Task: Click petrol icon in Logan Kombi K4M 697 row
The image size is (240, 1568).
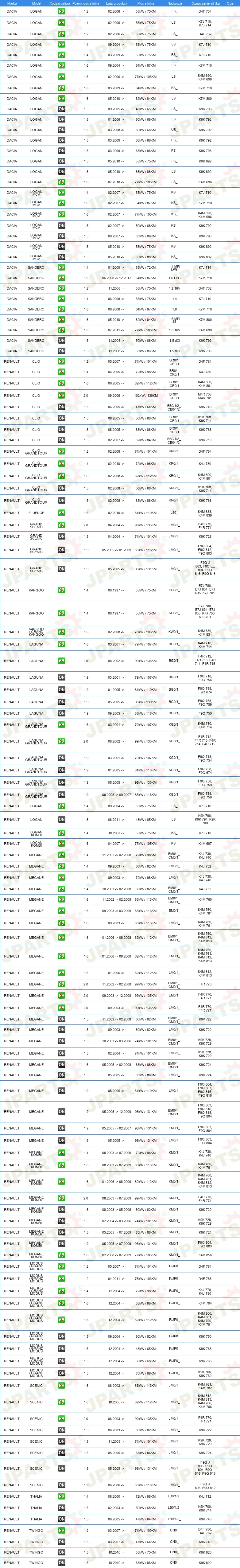Action: point(61,844)
